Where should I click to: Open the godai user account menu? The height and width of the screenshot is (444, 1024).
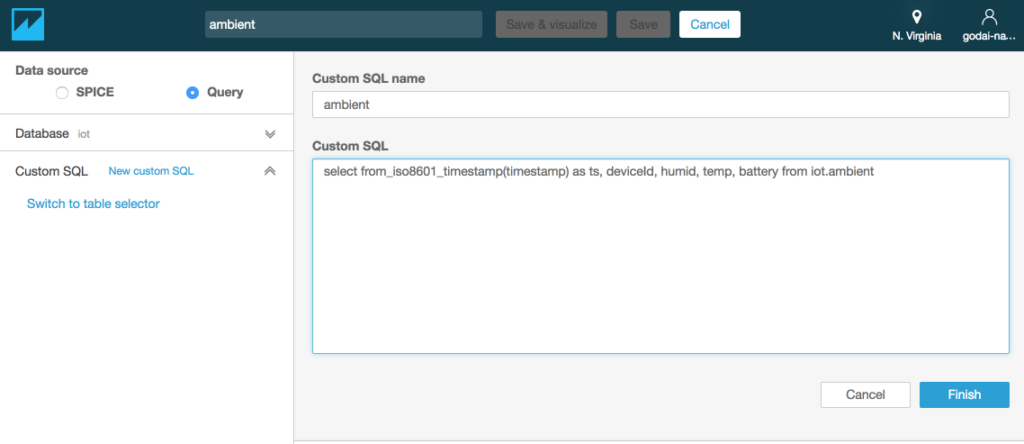point(989,25)
